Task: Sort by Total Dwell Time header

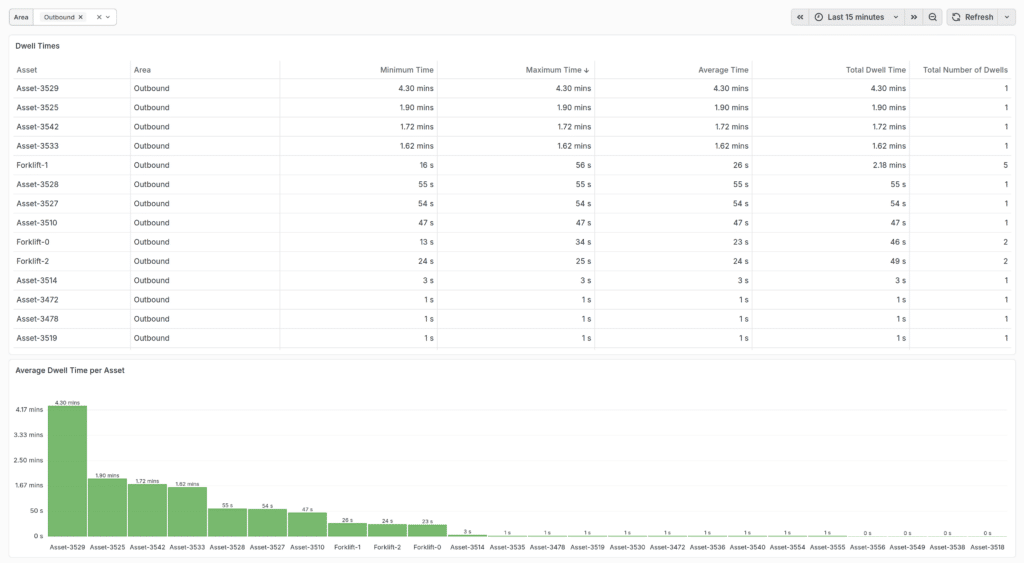Action: [875, 70]
